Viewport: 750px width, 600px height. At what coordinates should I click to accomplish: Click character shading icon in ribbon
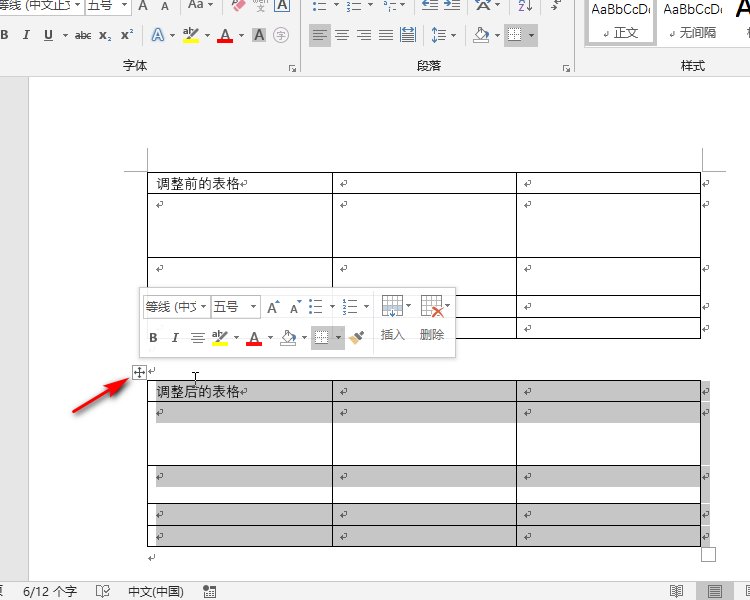(259, 35)
